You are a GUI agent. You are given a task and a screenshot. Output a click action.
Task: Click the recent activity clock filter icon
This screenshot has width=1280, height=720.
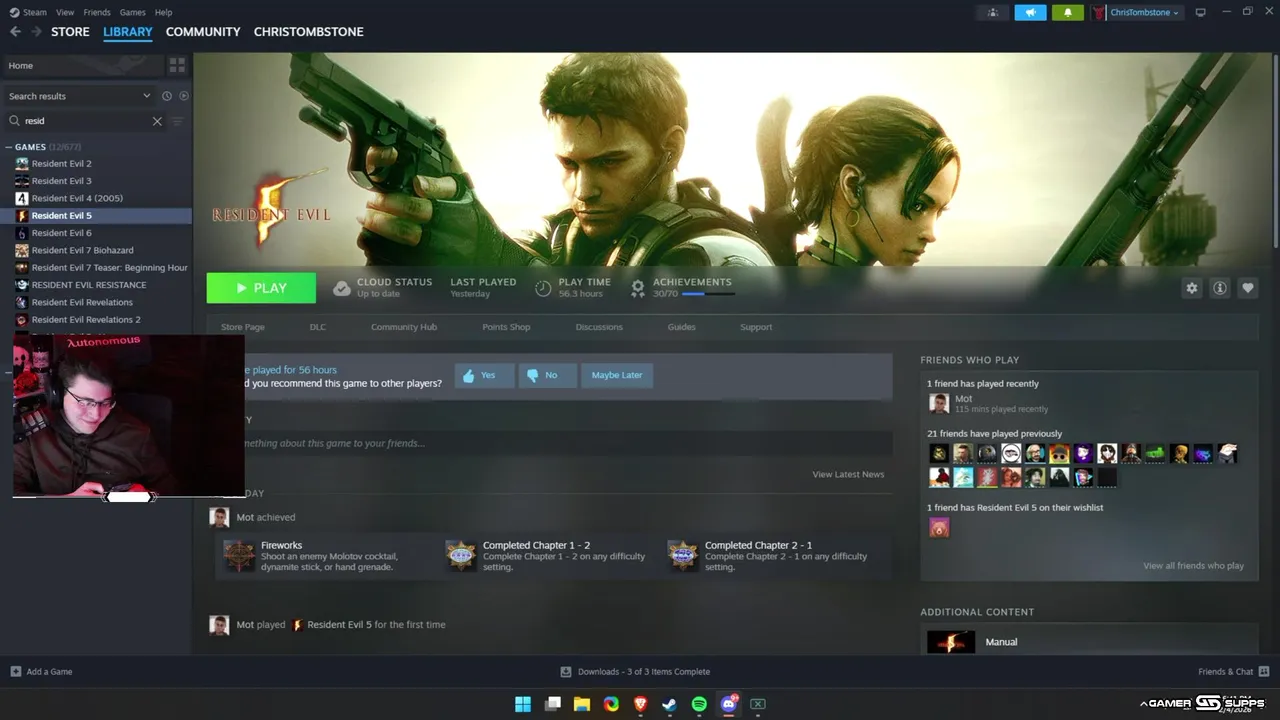point(167,96)
